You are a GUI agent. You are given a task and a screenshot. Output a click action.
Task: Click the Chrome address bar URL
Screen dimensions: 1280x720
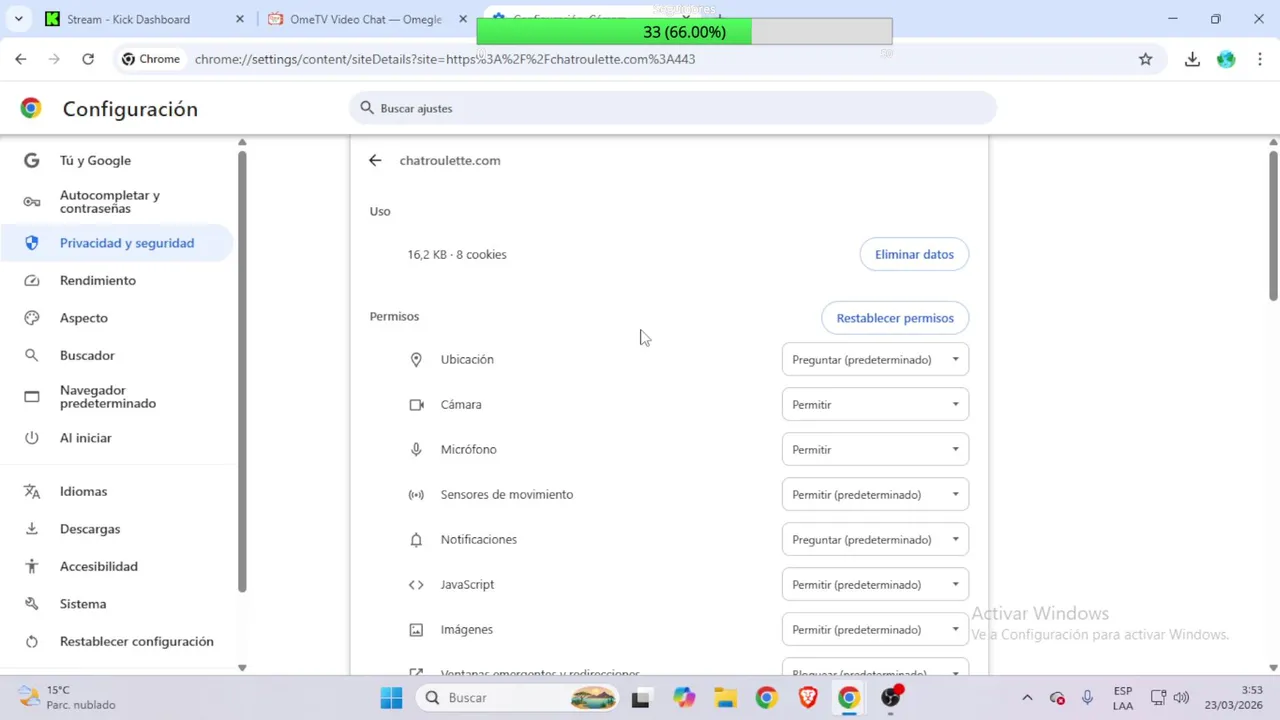click(x=445, y=59)
